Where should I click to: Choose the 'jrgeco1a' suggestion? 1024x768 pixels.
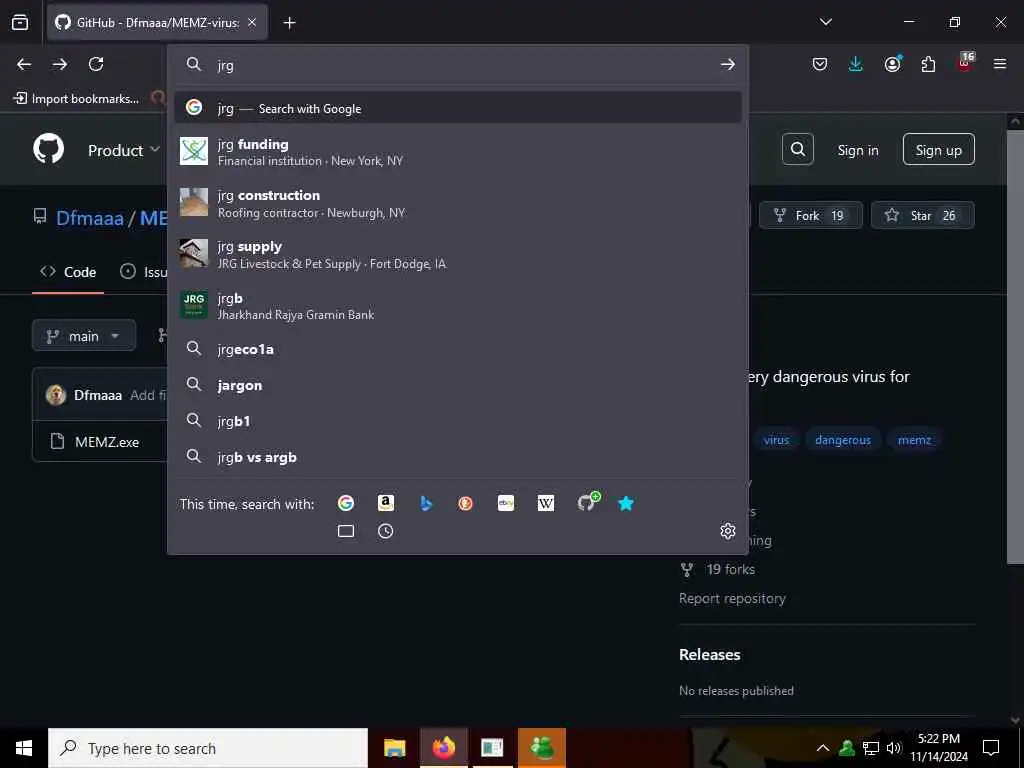pos(457,349)
